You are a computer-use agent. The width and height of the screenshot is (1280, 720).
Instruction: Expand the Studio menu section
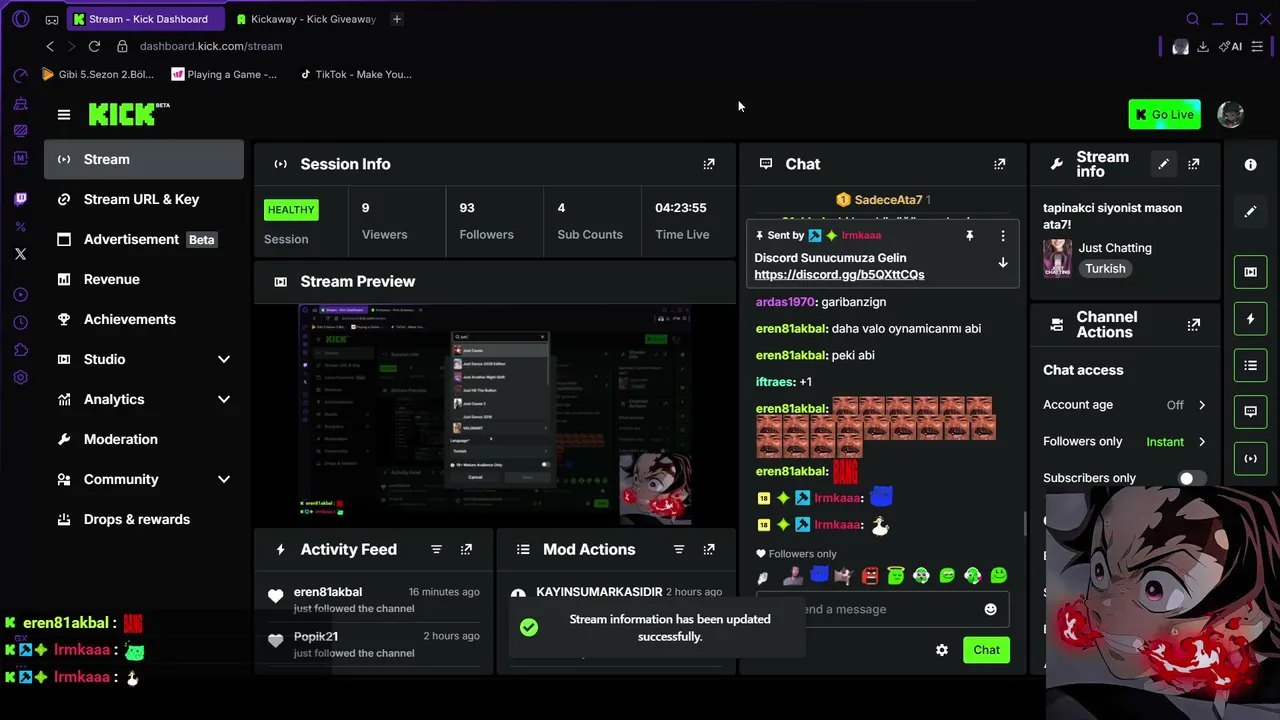pos(224,360)
